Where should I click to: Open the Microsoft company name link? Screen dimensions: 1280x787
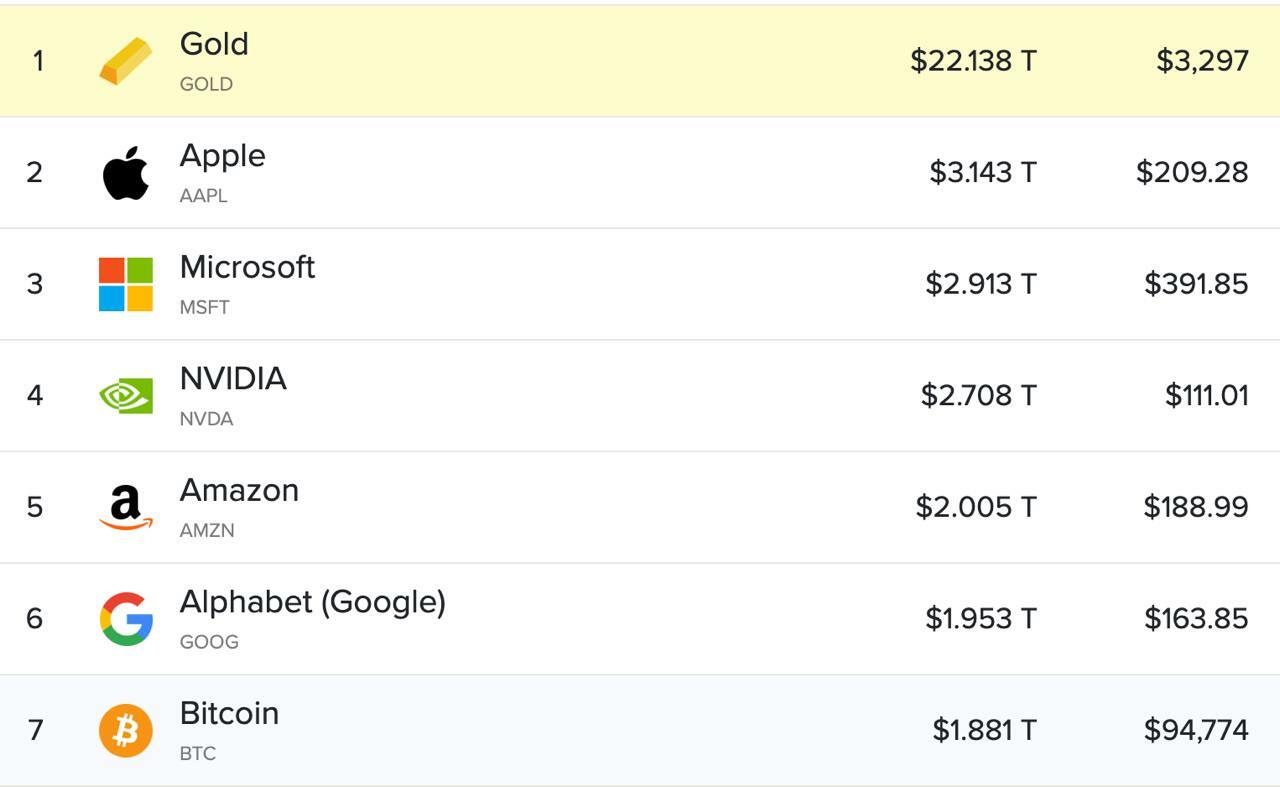247,267
